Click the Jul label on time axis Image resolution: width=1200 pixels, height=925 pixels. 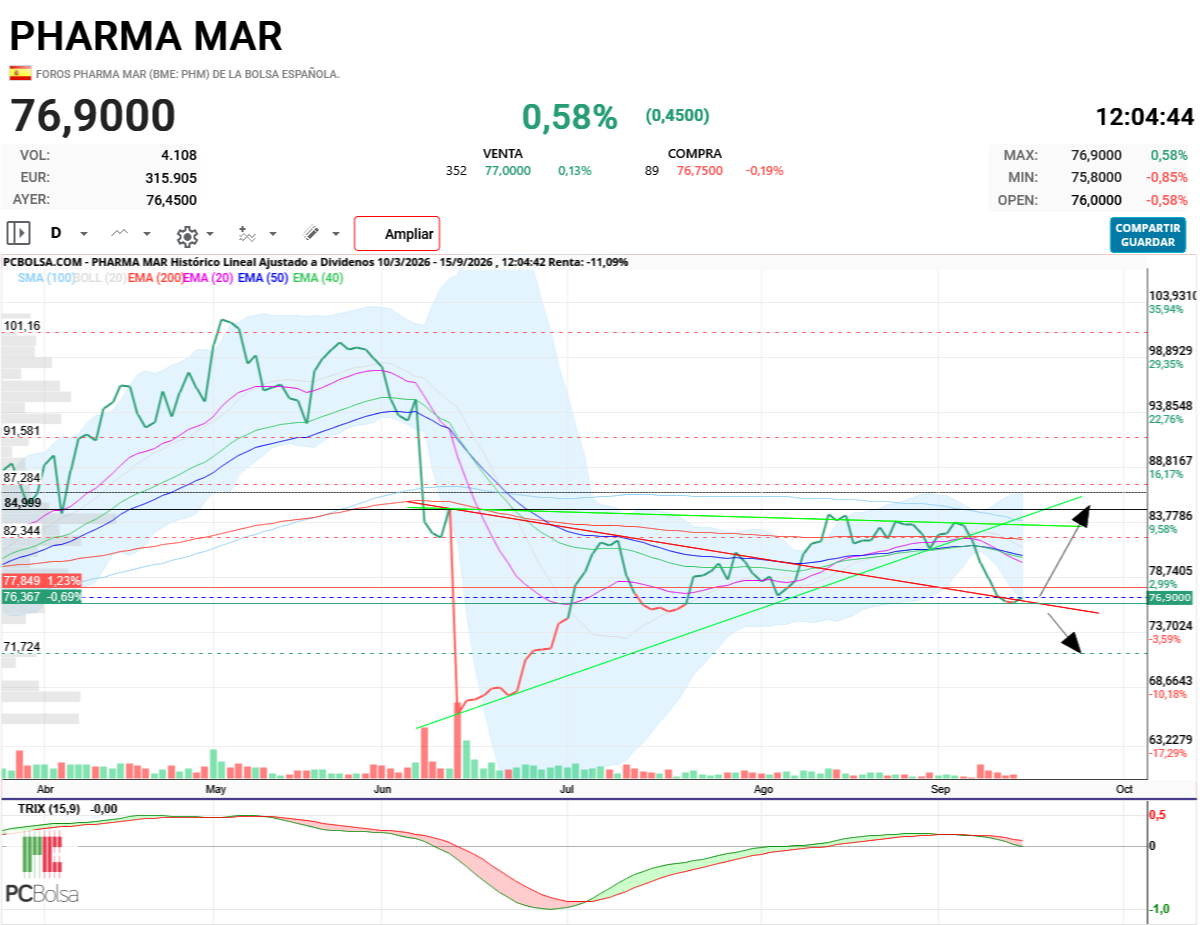(x=567, y=789)
